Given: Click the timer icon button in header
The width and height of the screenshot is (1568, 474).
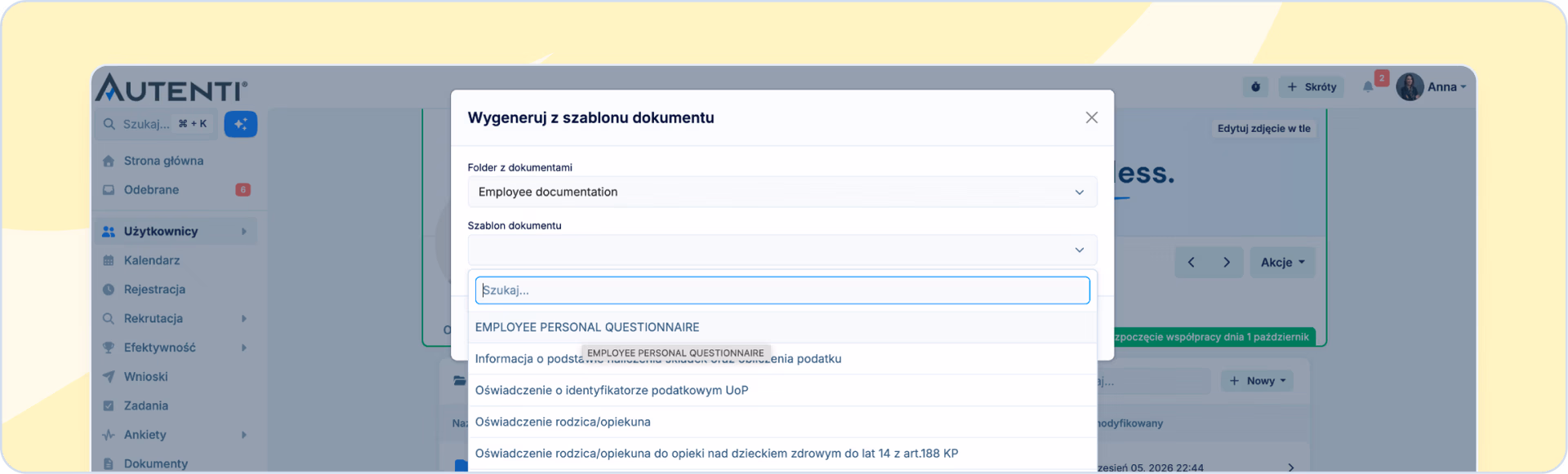Looking at the screenshot, I should pos(1256,86).
